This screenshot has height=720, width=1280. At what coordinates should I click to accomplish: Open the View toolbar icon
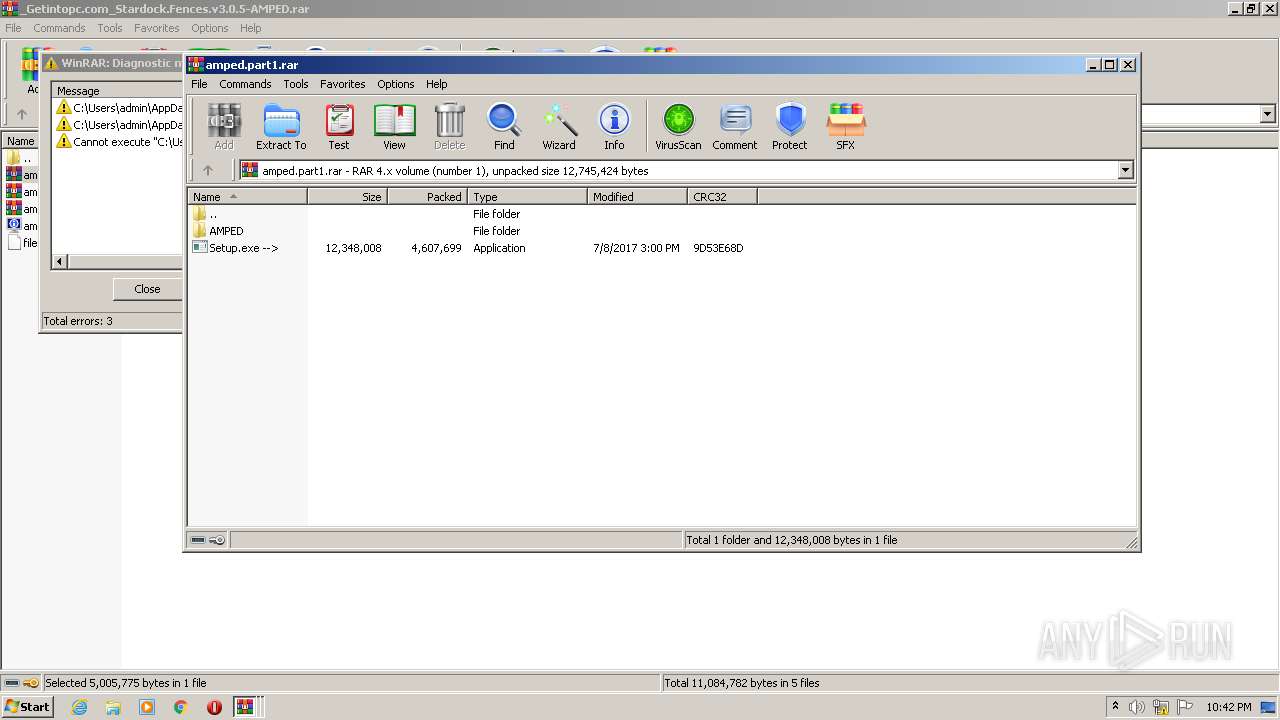tap(394, 127)
